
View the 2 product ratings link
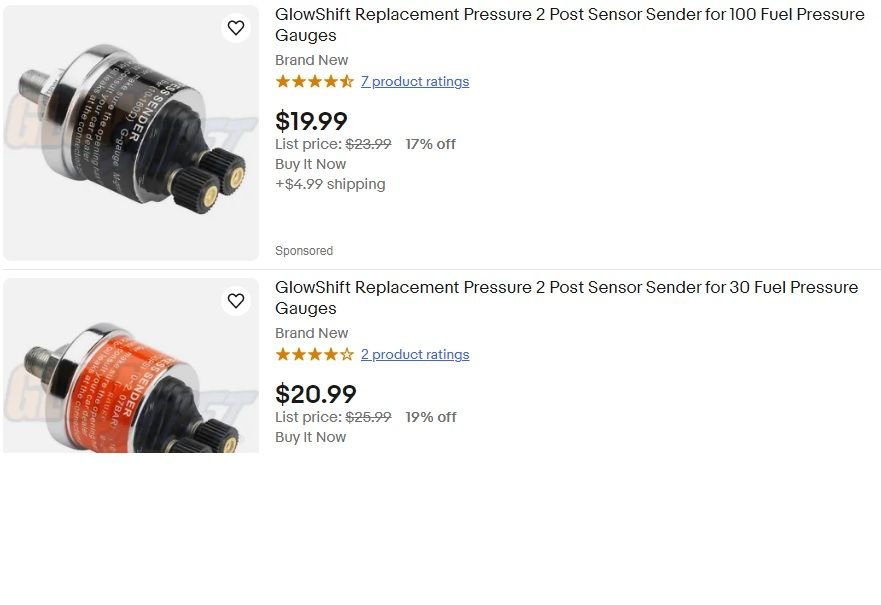click(415, 355)
